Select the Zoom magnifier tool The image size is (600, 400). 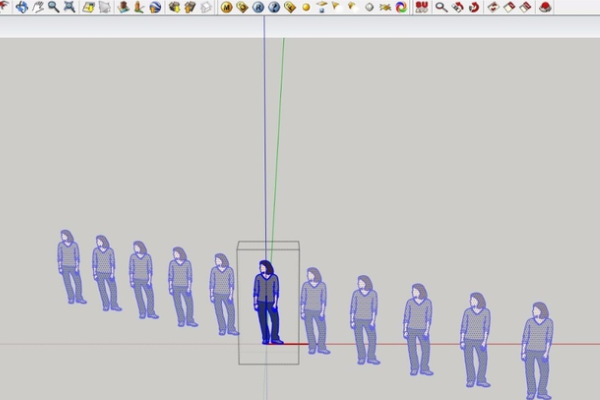click(x=54, y=7)
